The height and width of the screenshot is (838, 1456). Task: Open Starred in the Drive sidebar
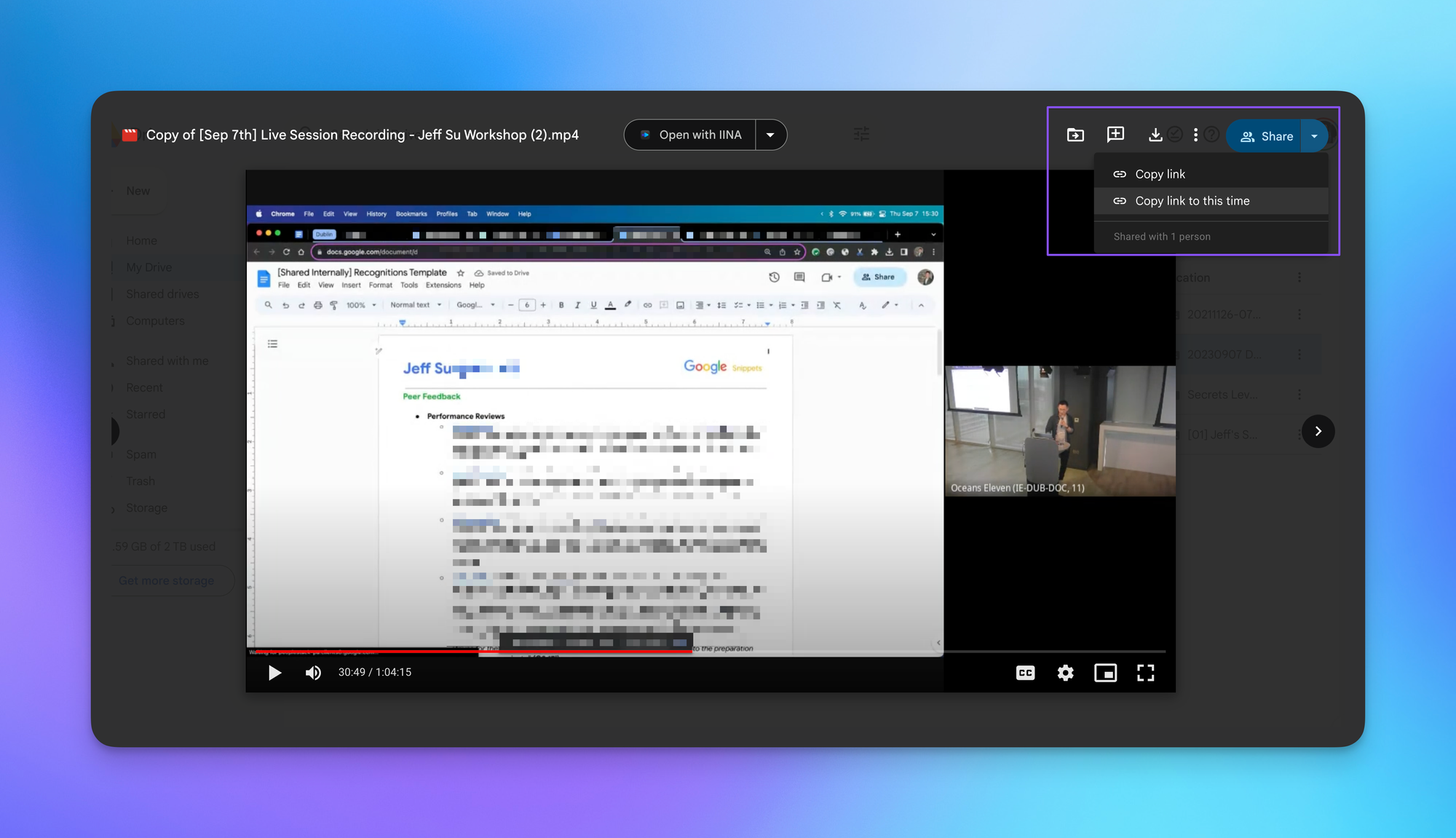(146, 414)
